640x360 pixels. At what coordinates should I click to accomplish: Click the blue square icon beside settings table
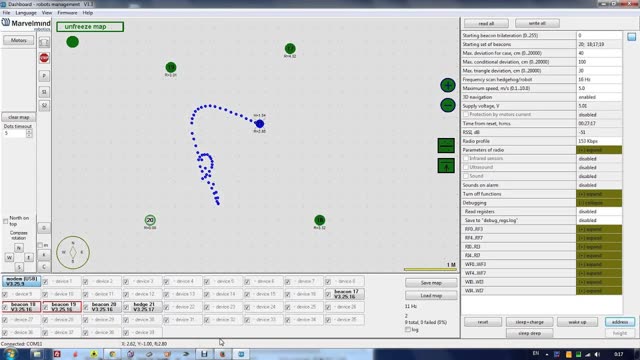pyautogui.click(x=631, y=37)
